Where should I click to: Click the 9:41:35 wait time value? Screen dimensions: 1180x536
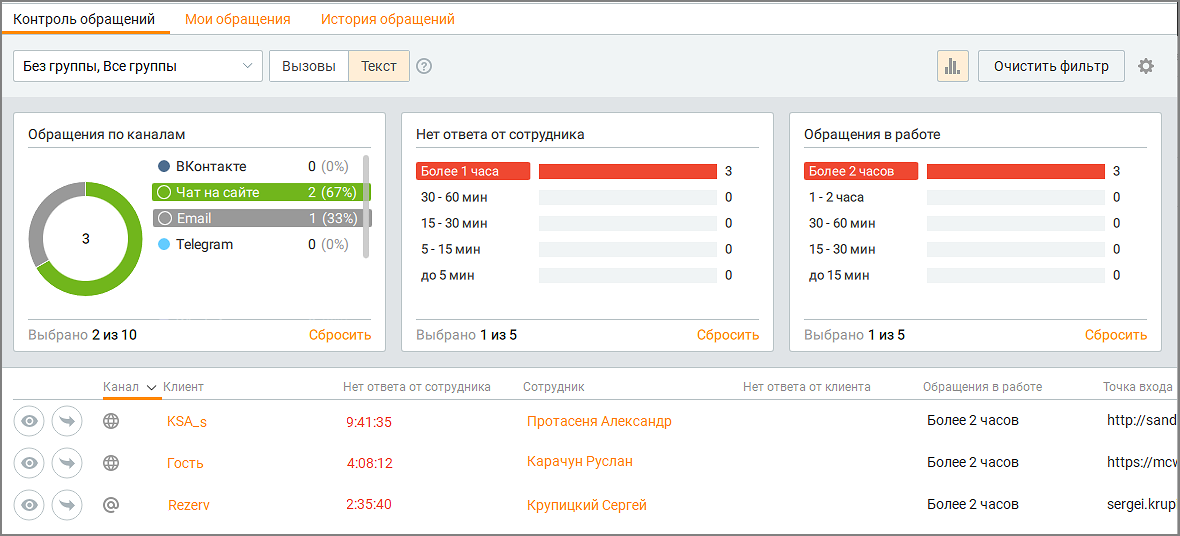pyautogui.click(x=369, y=422)
